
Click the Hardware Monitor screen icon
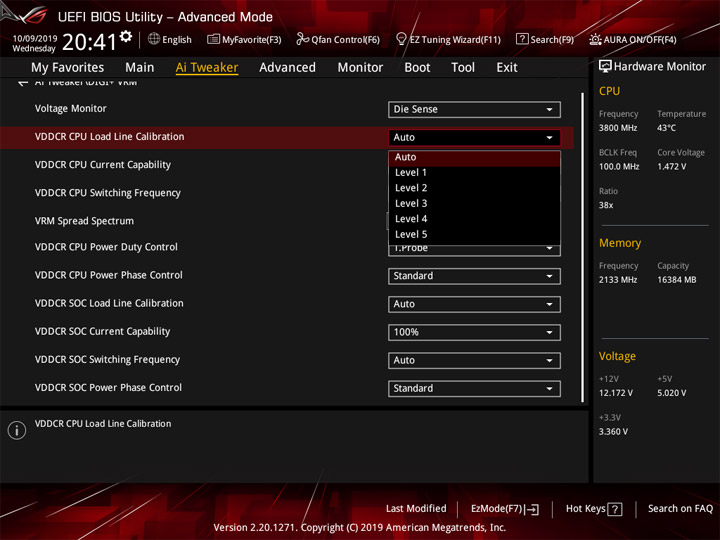605,66
